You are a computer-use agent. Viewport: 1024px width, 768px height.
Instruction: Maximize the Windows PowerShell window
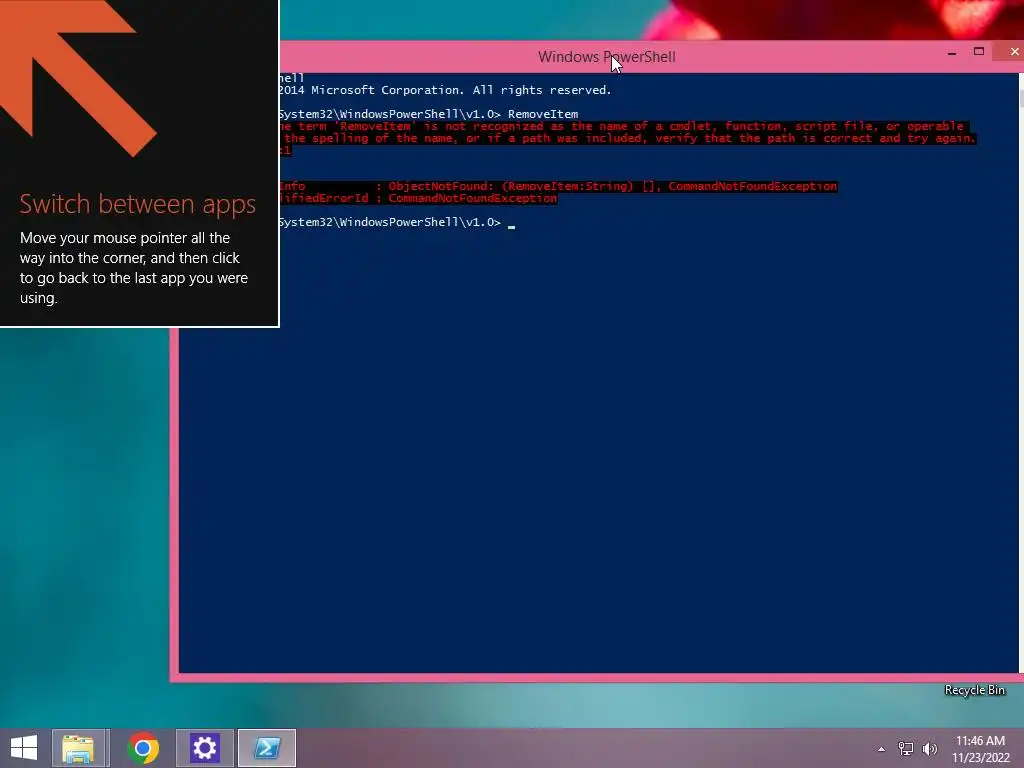[978, 52]
